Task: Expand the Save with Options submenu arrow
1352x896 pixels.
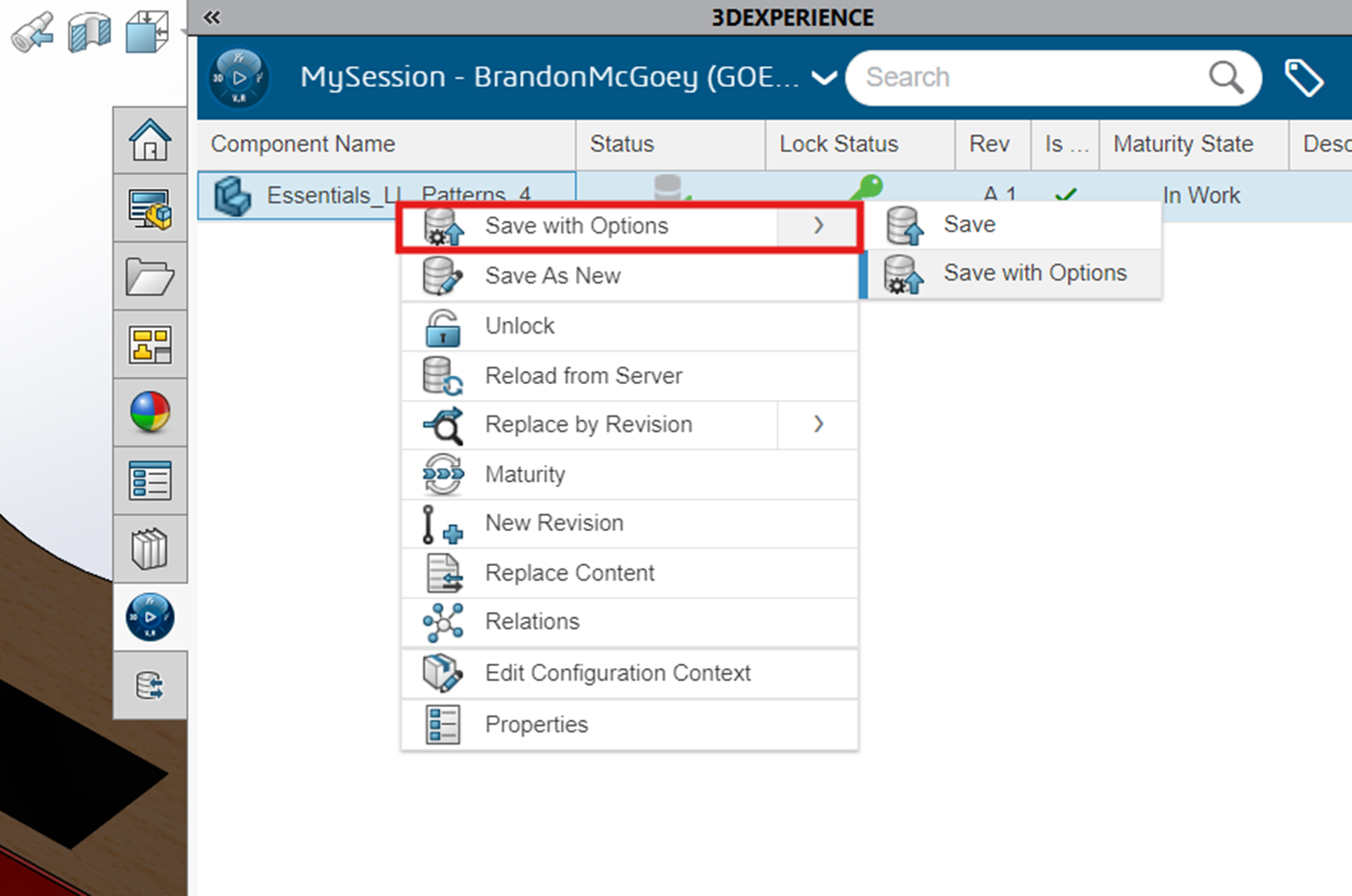Action: (818, 226)
